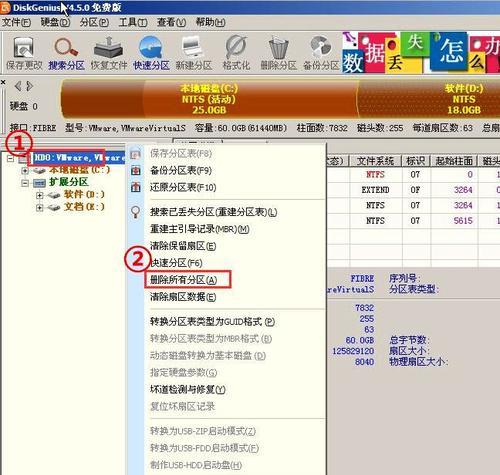Click the 保存更改 toolbar icon
This screenshot has height=475, width=500.
pyautogui.click(x=24, y=53)
